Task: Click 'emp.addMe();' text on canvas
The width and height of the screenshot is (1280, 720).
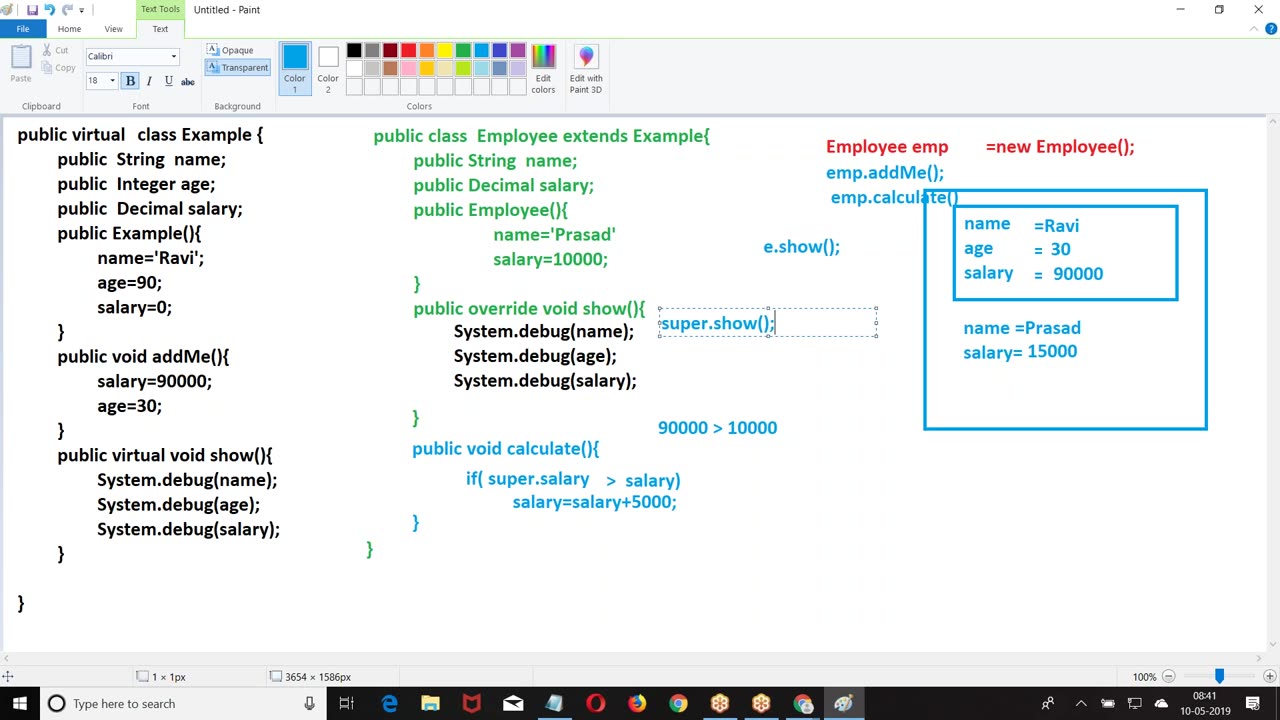Action: click(885, 173)
